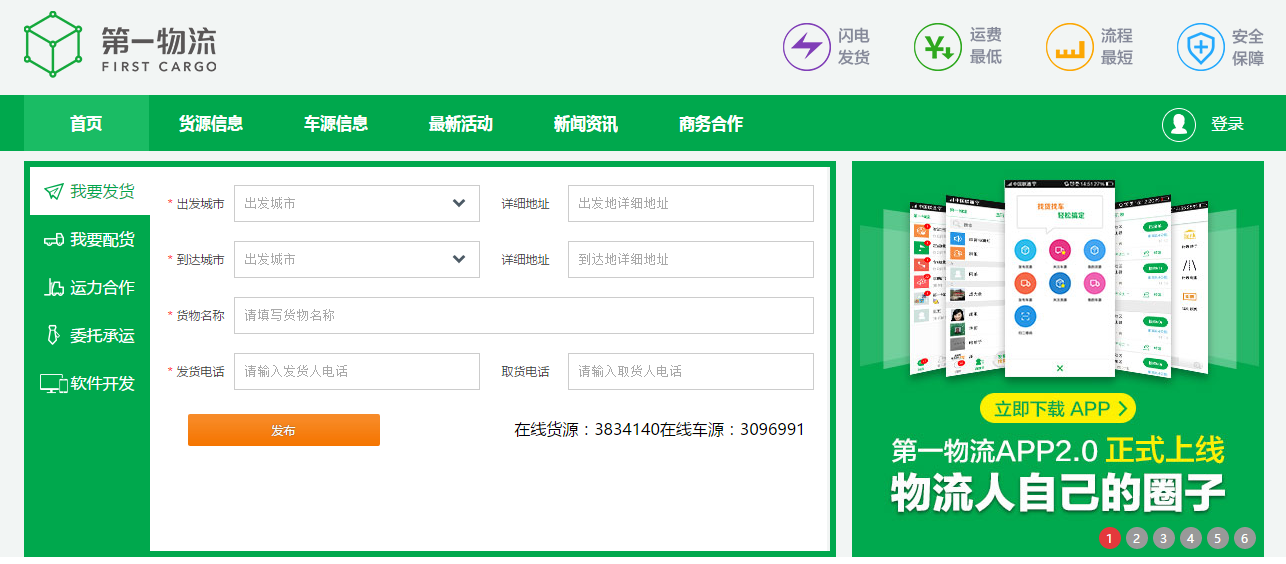Select banner slide indicator 5
Screen dimensions: 1286x564
1217,538
